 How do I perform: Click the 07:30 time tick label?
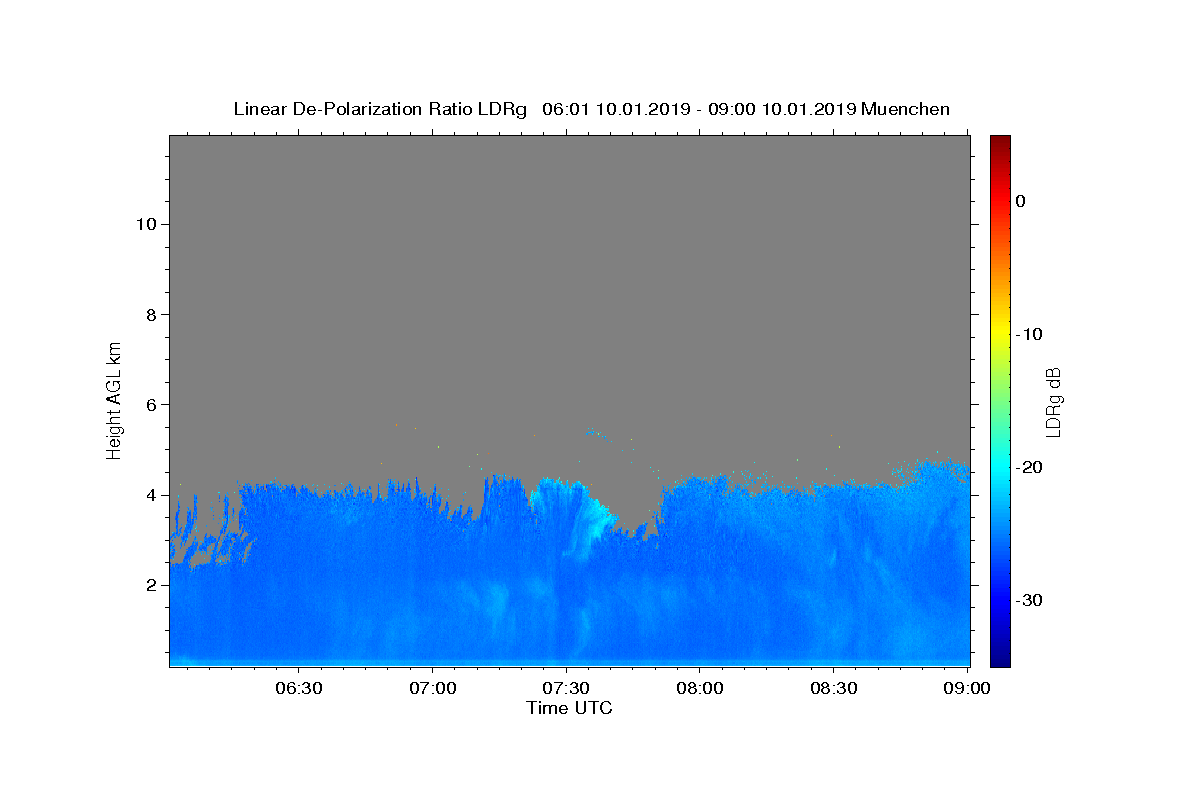tap(567, 689)
